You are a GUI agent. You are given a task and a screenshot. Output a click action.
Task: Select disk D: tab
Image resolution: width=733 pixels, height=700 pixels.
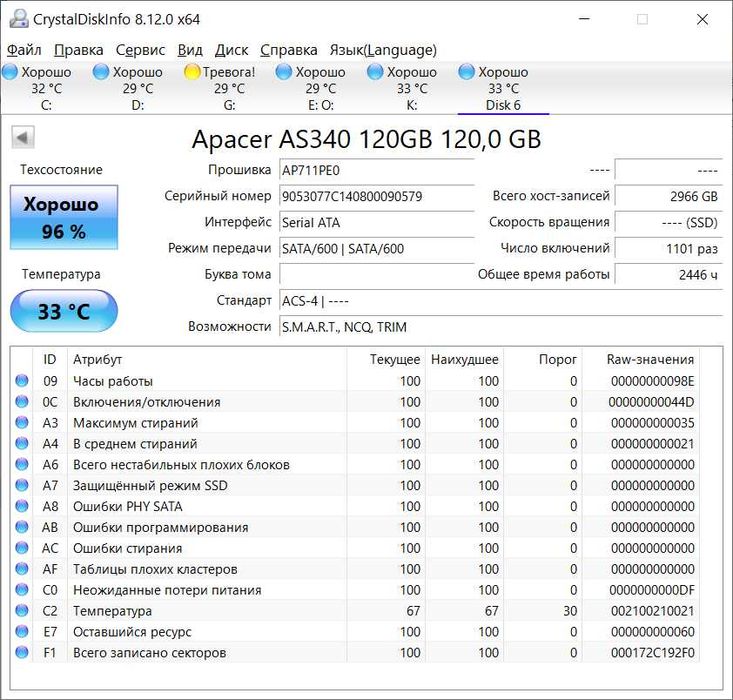pyautogui.click(x=137, y=88)
